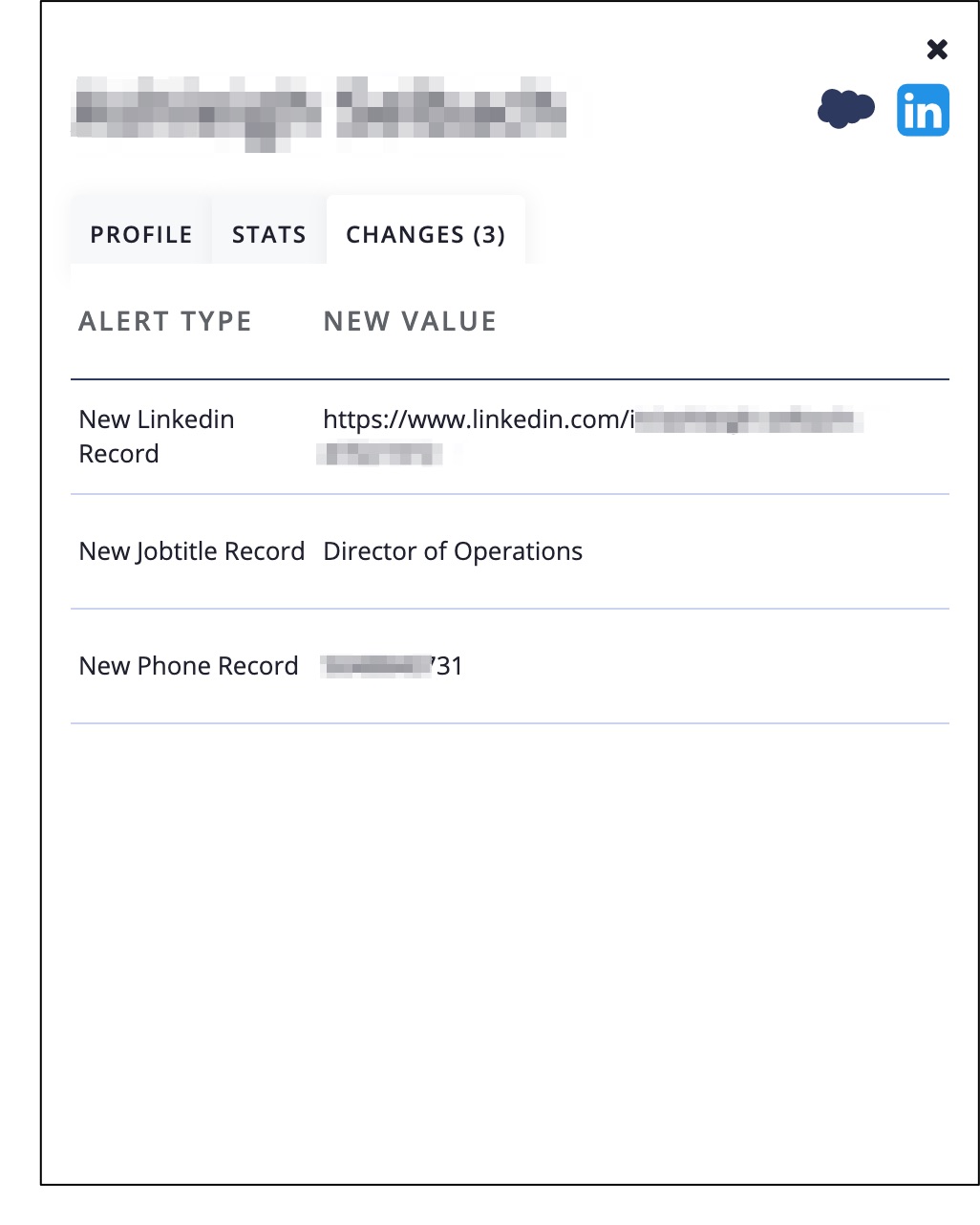This screenshot has height=1225, width=980.
Task: Select the New Phone Record alert label
Action: tap(188, 666)
